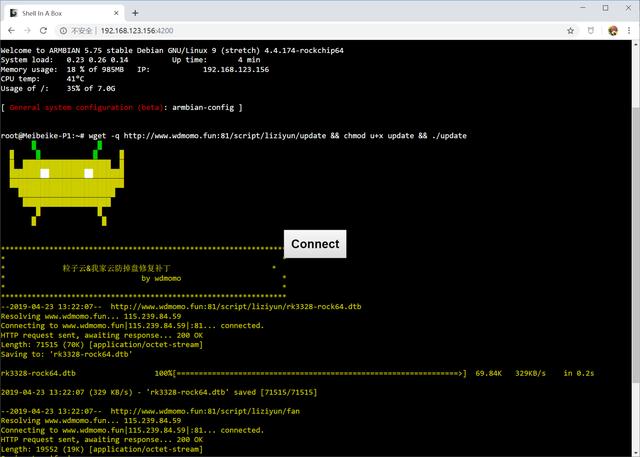This screenshot has width=640, height=457.
Task: Click 'Usage of /: 35% of 7.0G' line
Action: (x=58, y=88)
